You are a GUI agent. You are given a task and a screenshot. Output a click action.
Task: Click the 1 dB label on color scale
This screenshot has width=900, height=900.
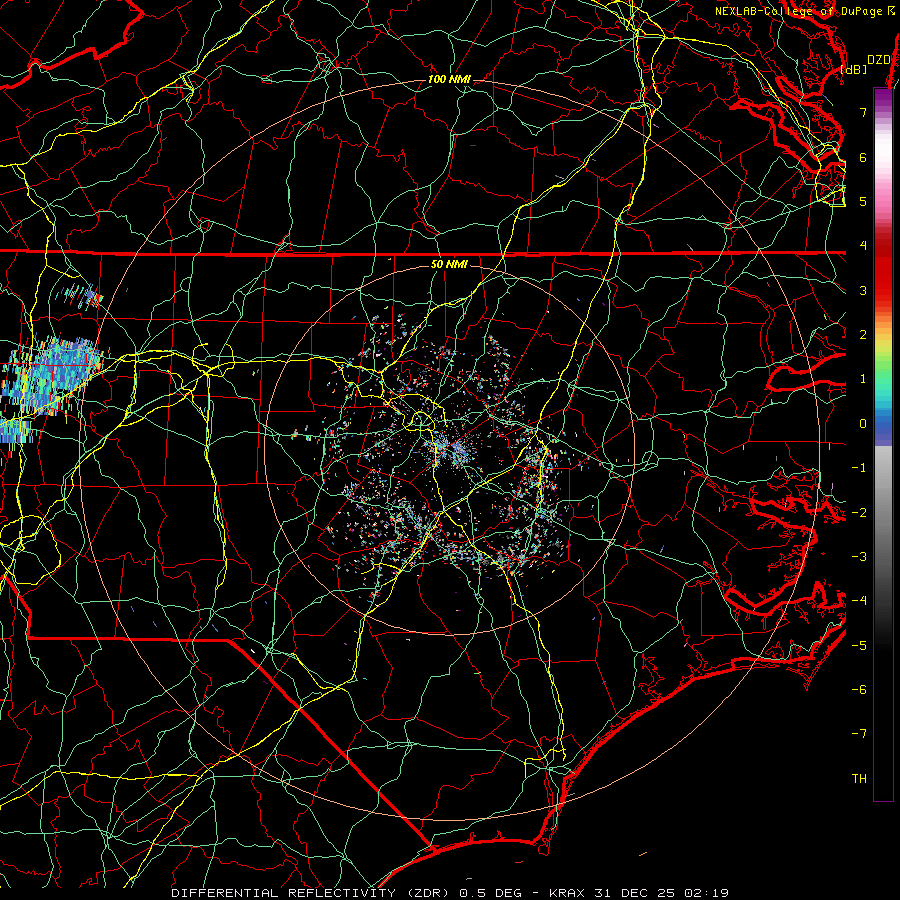863,379
